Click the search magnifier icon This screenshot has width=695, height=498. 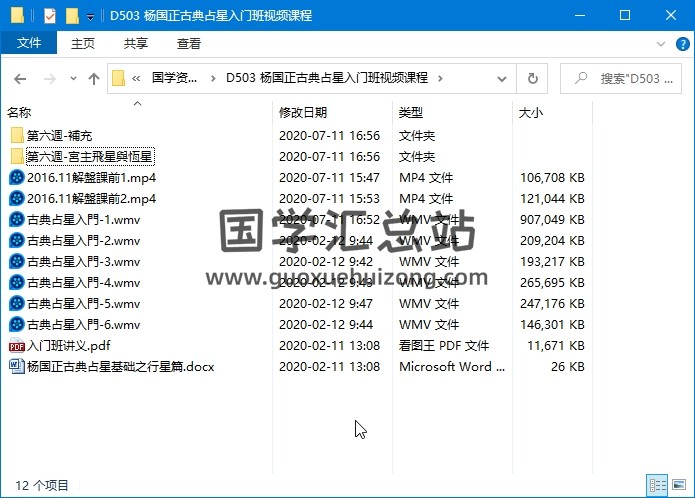(x=581, y=78)
